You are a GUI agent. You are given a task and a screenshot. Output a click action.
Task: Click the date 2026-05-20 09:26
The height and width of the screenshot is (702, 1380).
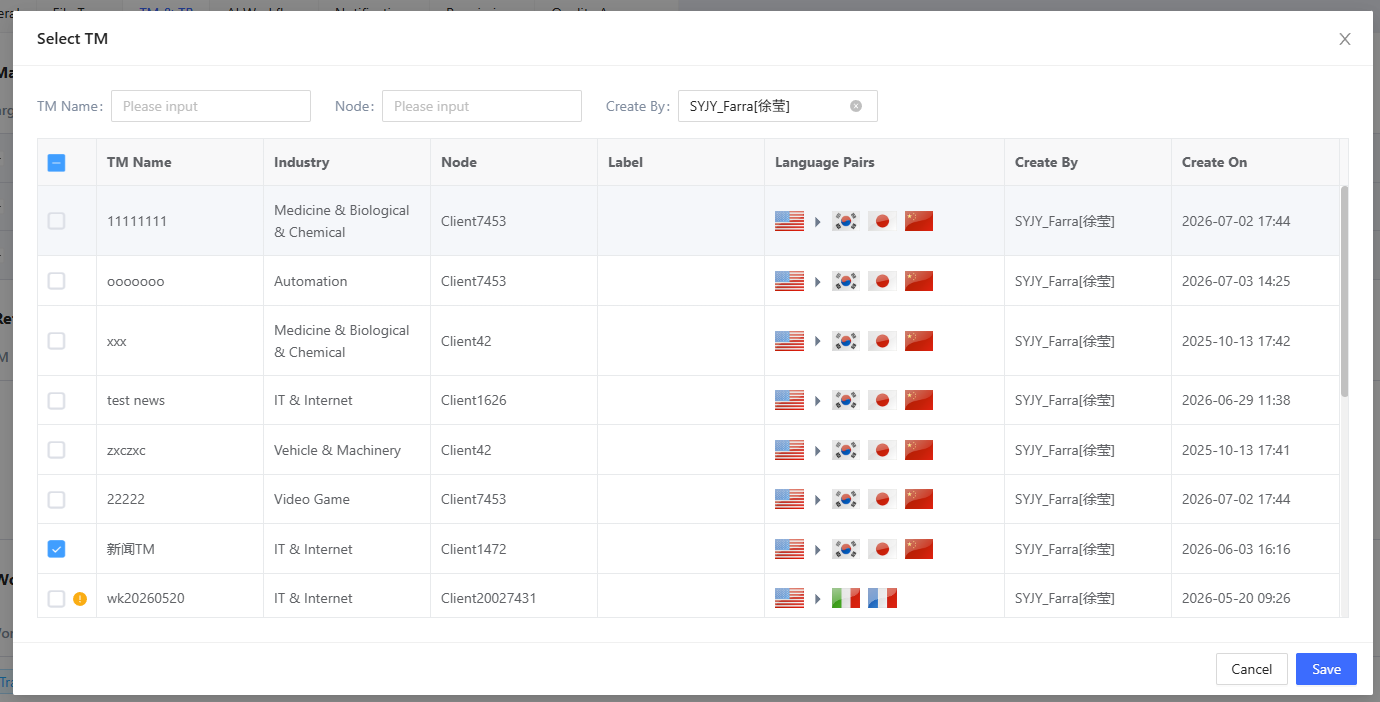1236,598
